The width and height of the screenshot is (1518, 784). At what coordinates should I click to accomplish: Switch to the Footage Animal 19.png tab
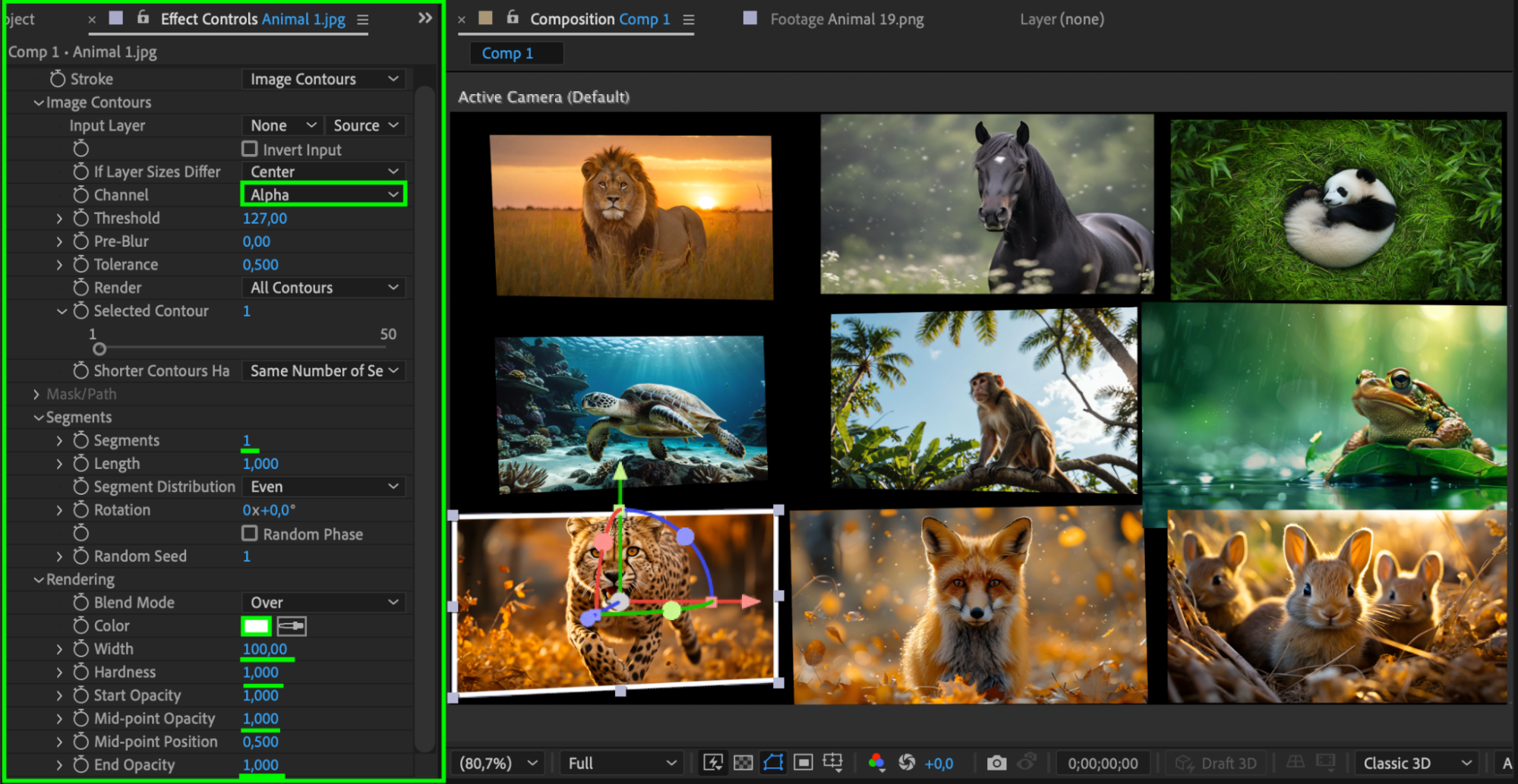pos(846,20)
